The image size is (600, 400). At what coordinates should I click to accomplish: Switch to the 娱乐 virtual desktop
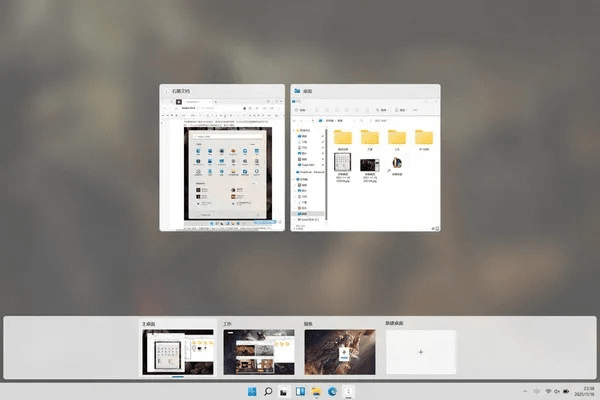pyautogui.click(x=339, y=353)
